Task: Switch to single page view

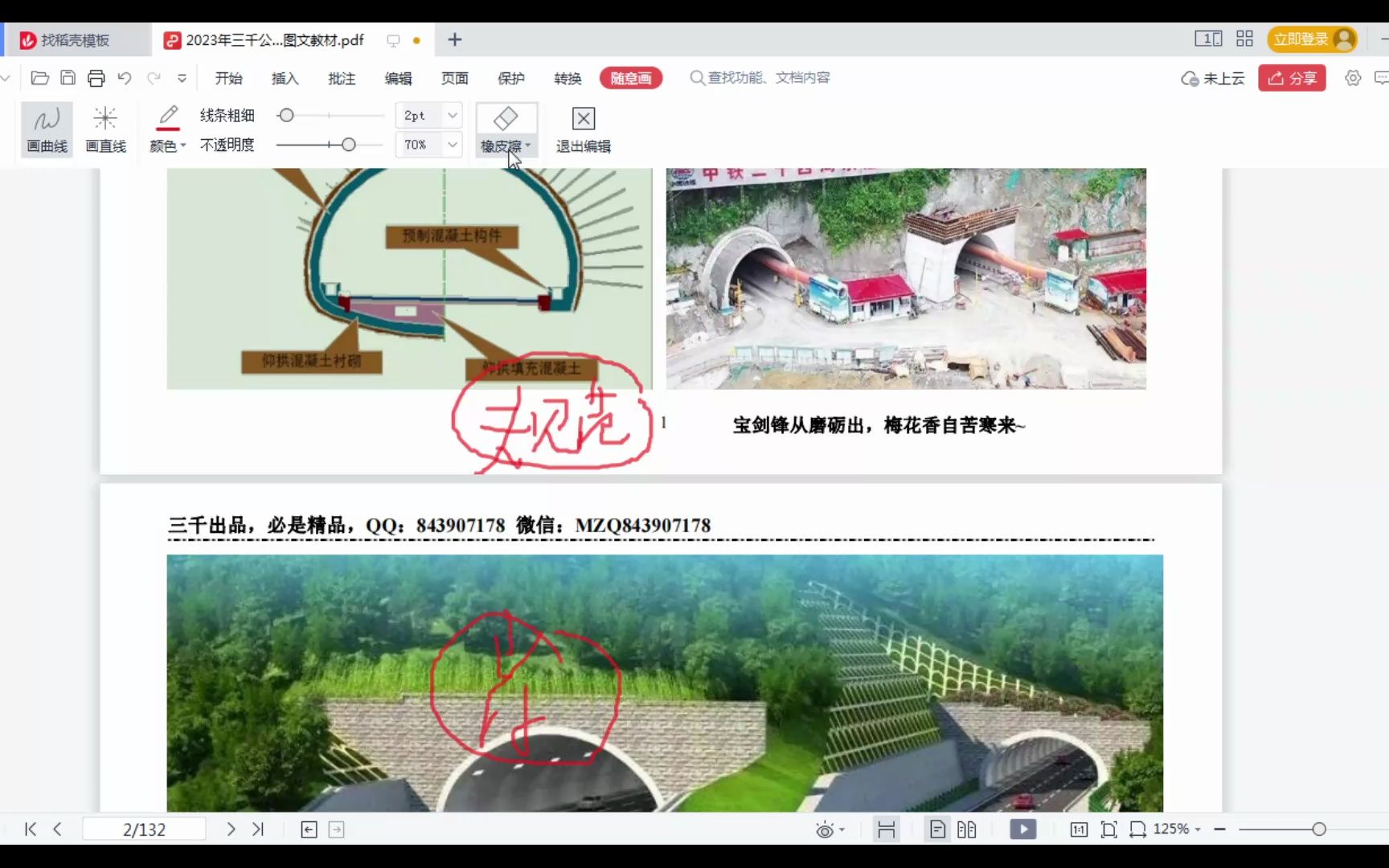Action: tap(937, 829)
